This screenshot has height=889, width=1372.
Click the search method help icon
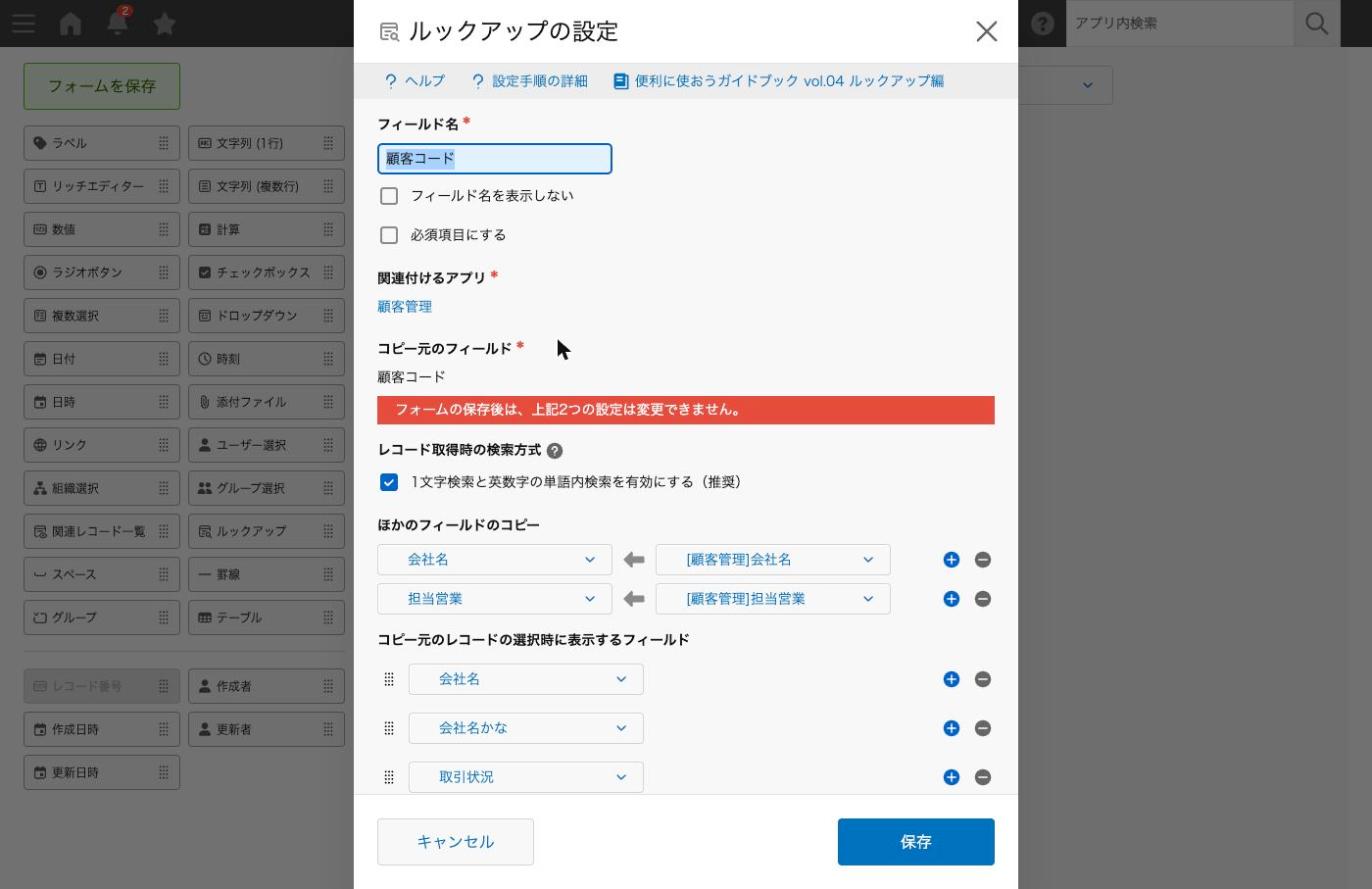click(555, 451)
